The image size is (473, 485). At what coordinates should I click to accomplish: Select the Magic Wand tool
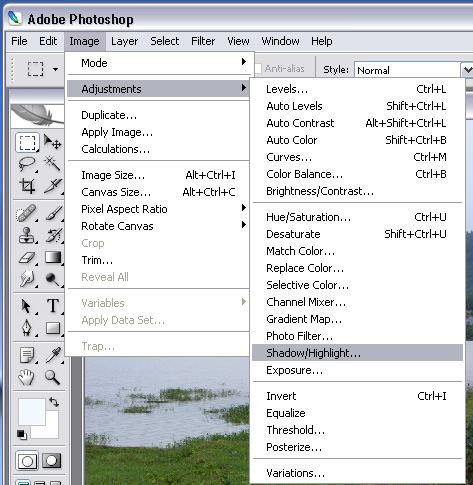[52, 164]
